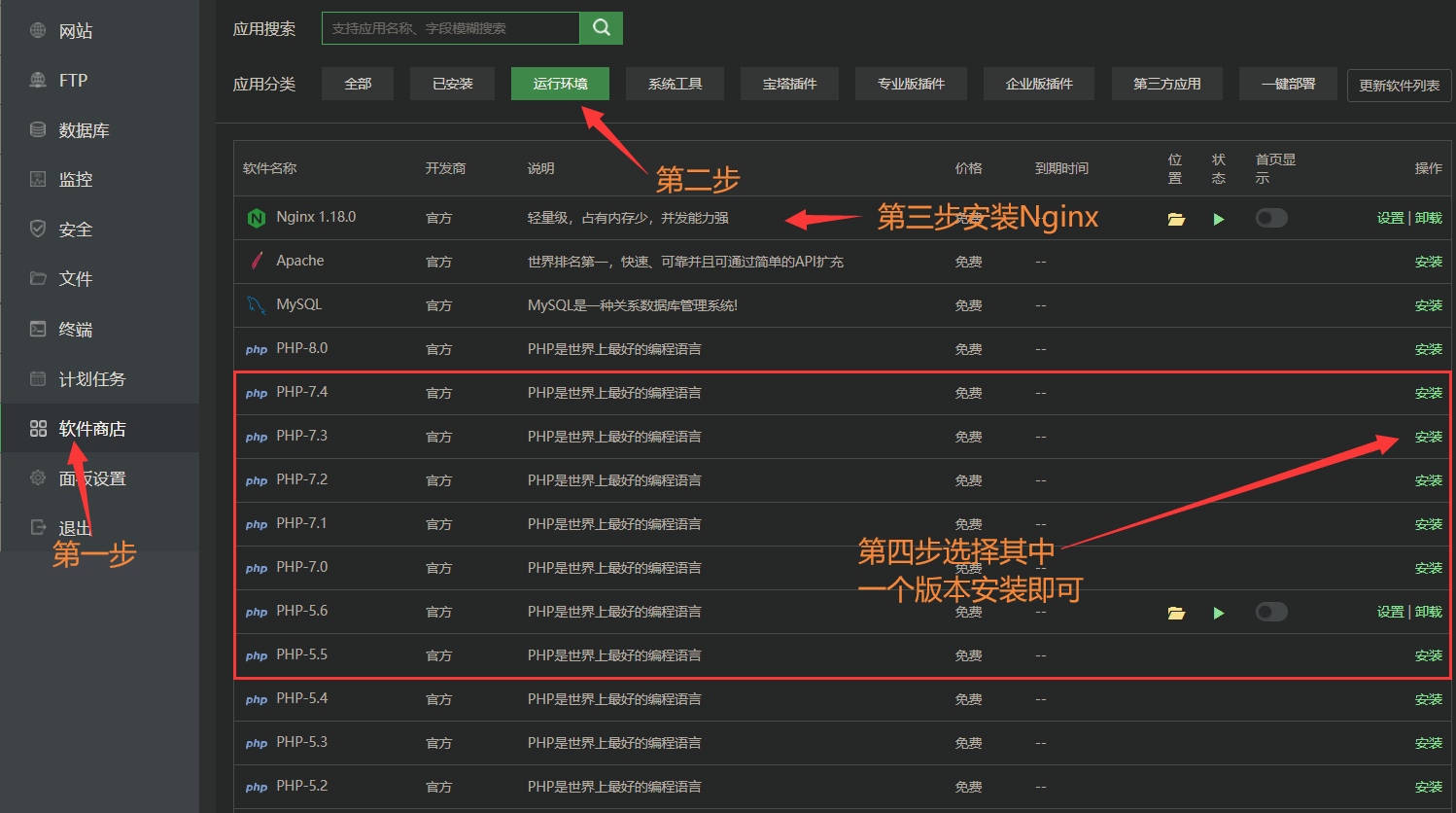Click the MySQL software name text
The width and height of the screenshot is (1456, 813).
[x=298, y=304]
